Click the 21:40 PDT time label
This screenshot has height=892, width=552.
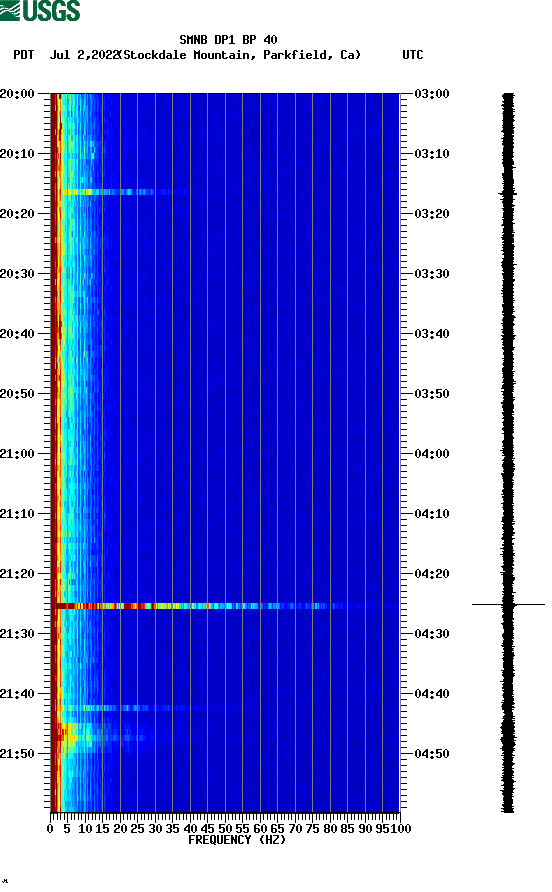pos(17,694)
